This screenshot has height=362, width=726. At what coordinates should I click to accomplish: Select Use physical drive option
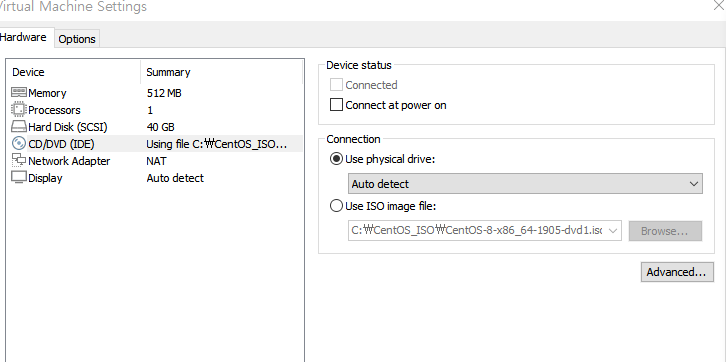(336, 159)
